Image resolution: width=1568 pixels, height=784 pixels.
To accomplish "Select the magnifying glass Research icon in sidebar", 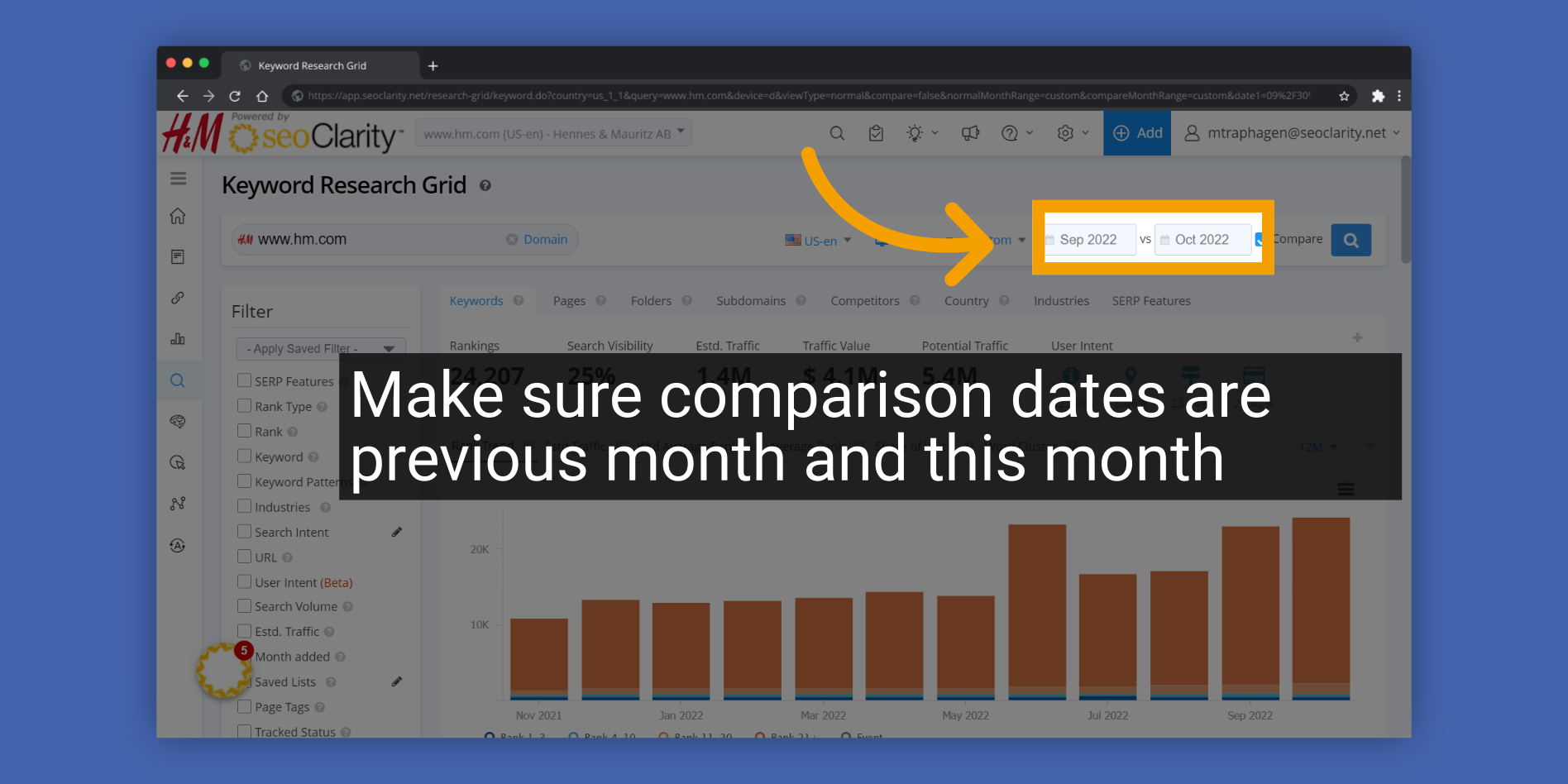I will pos(178,380).
